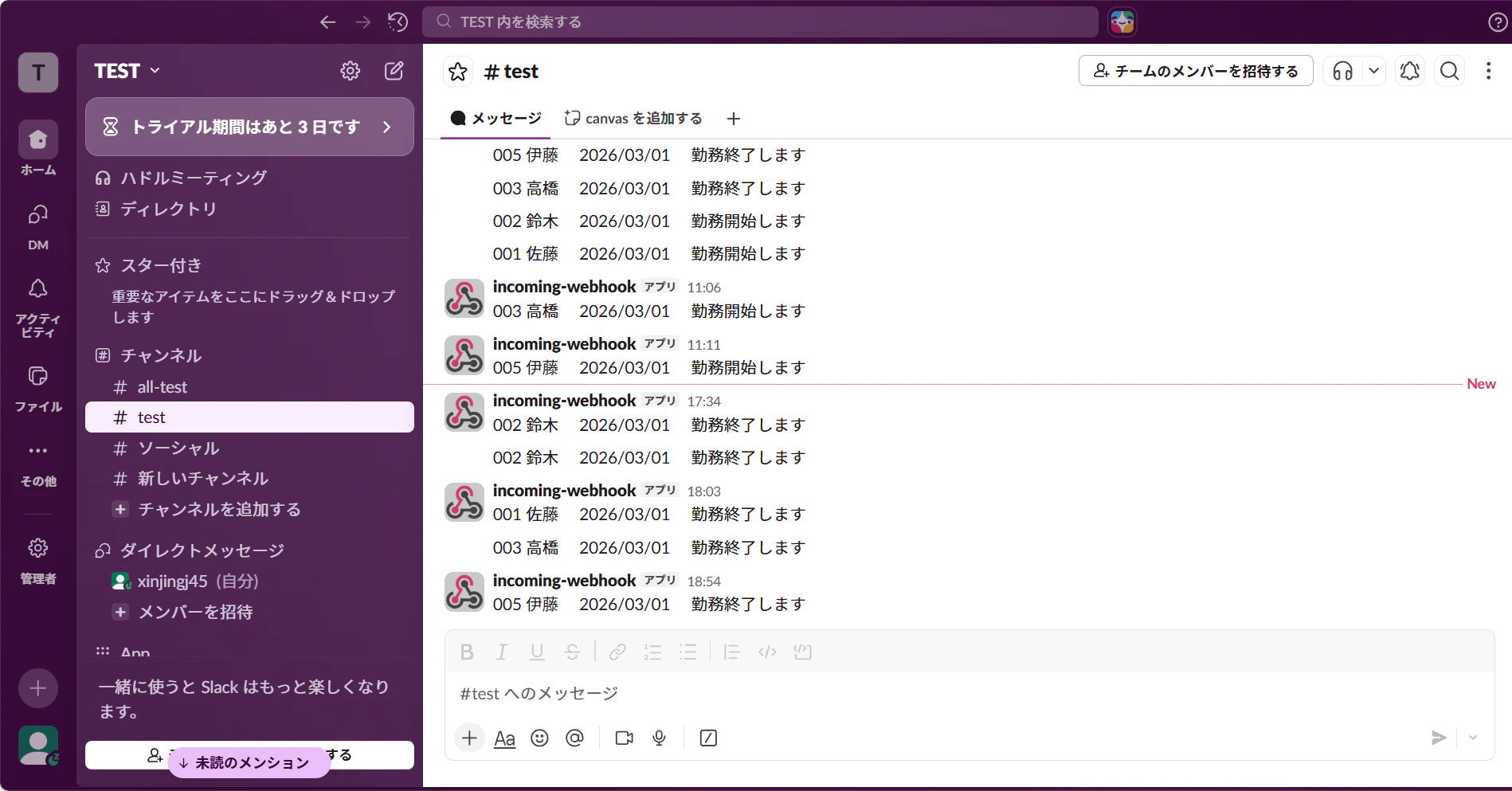
Task: Mention someone with the @ icon
Action: tap(574, 738)
